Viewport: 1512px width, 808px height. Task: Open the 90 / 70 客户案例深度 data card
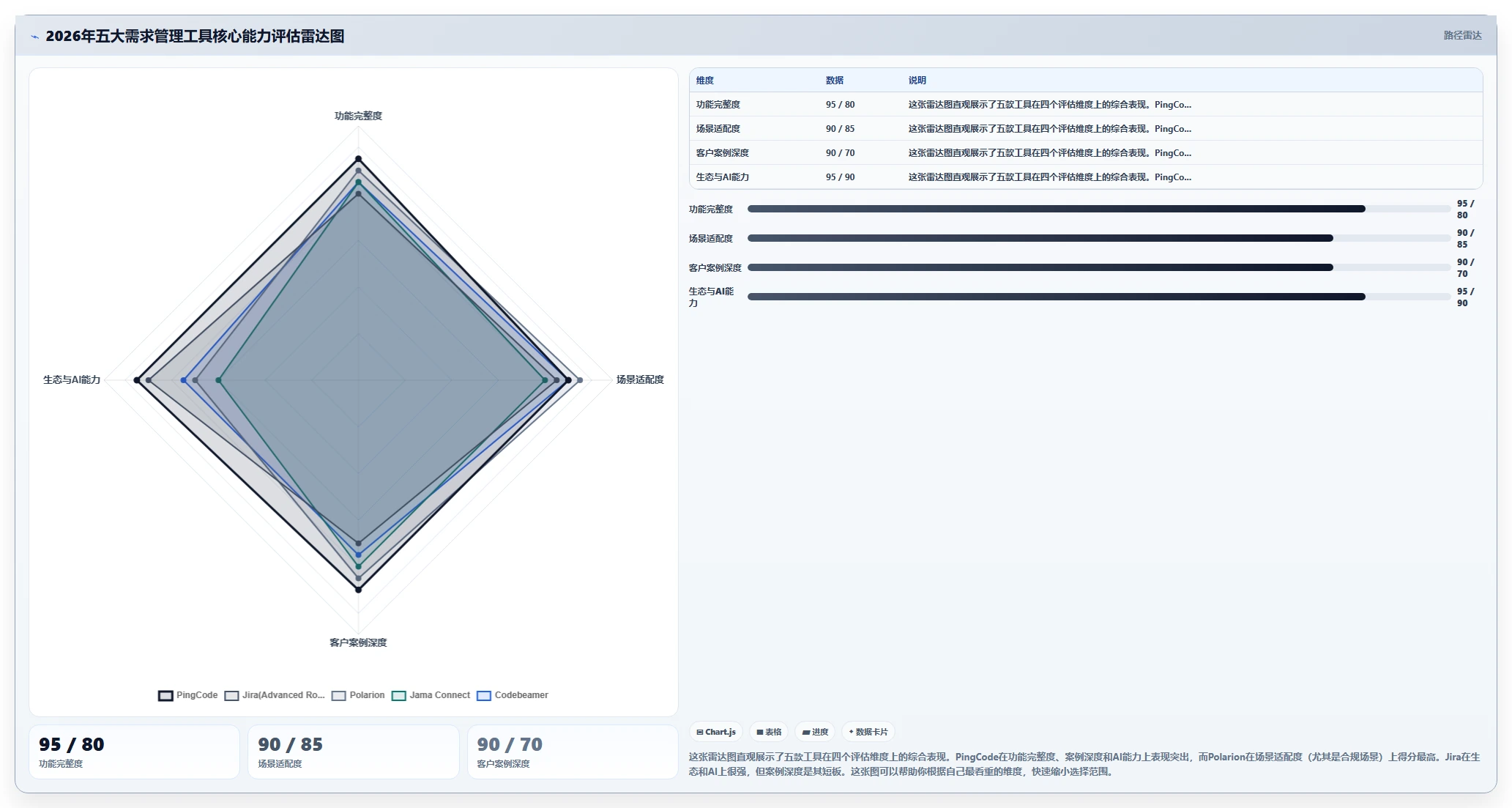tap(573, 752)
